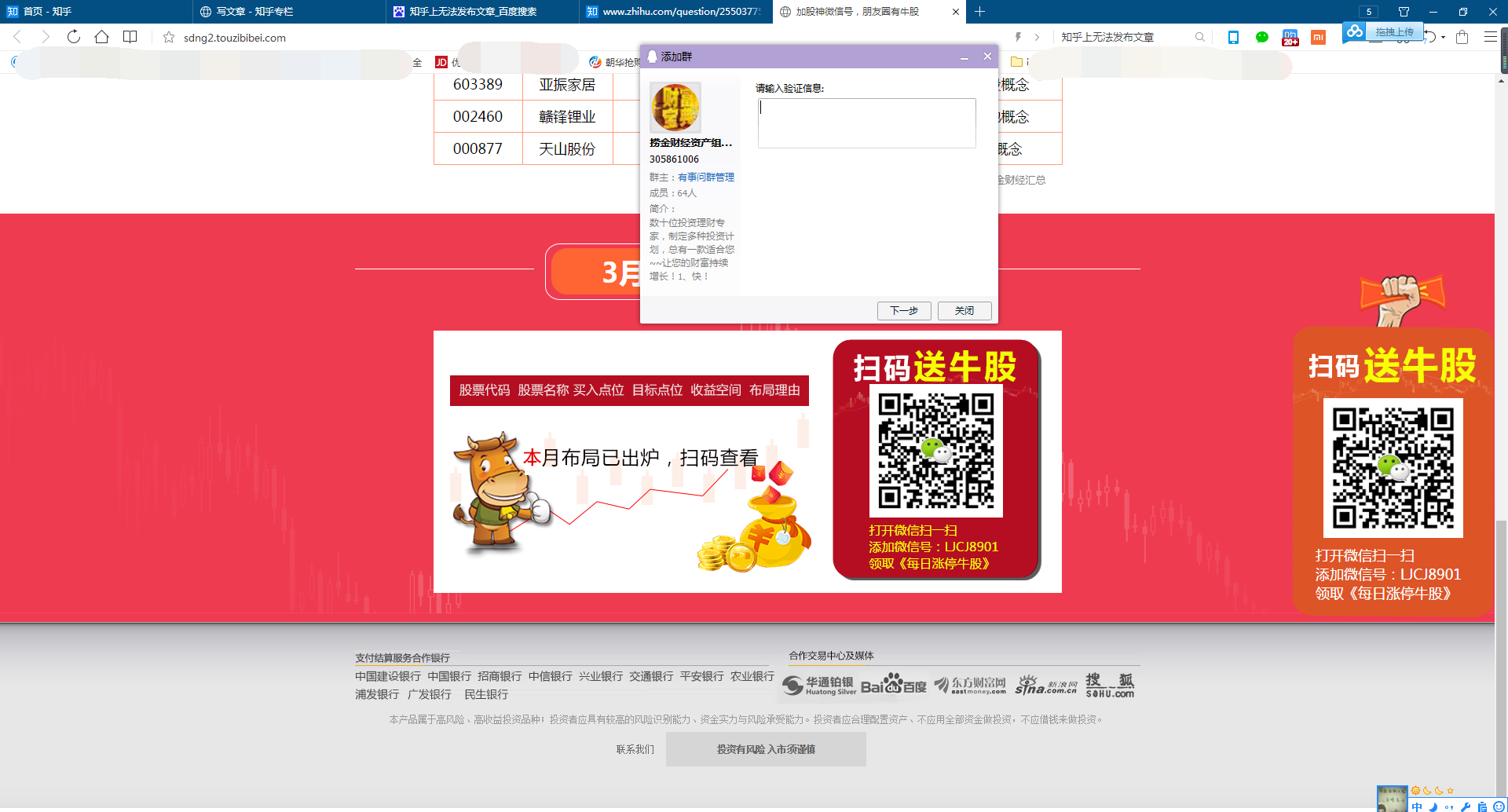Open the shopping 20+ extension icon
Image resolution: width=1508 pixels, height=812 pixels.
pos(1290,37)
